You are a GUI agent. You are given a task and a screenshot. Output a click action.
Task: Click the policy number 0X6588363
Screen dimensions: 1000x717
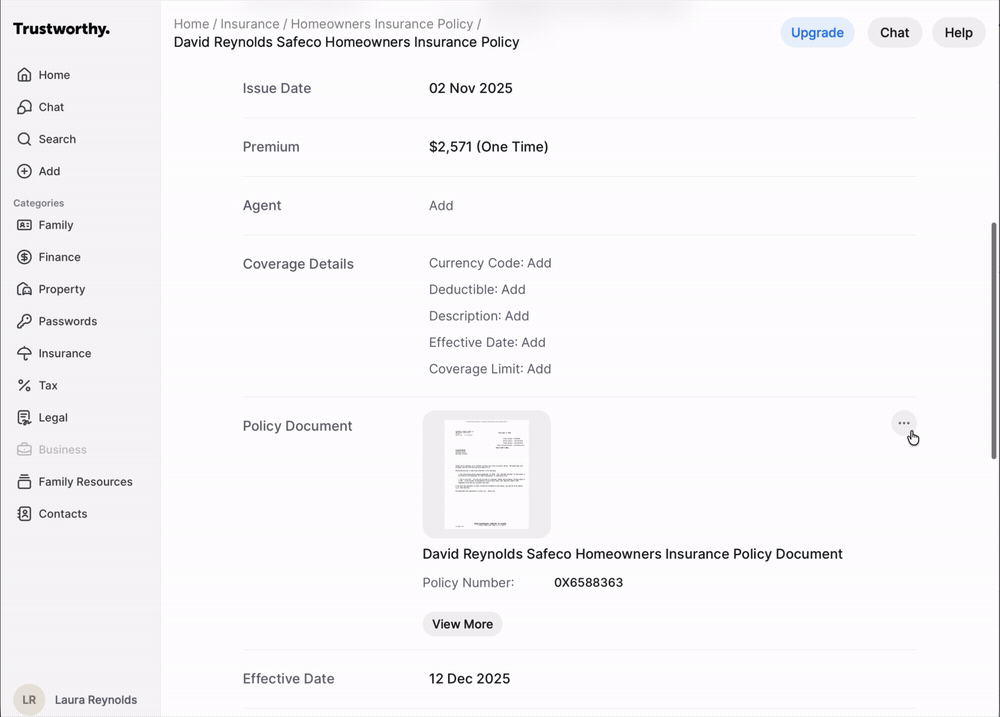(x=588, y=582)
